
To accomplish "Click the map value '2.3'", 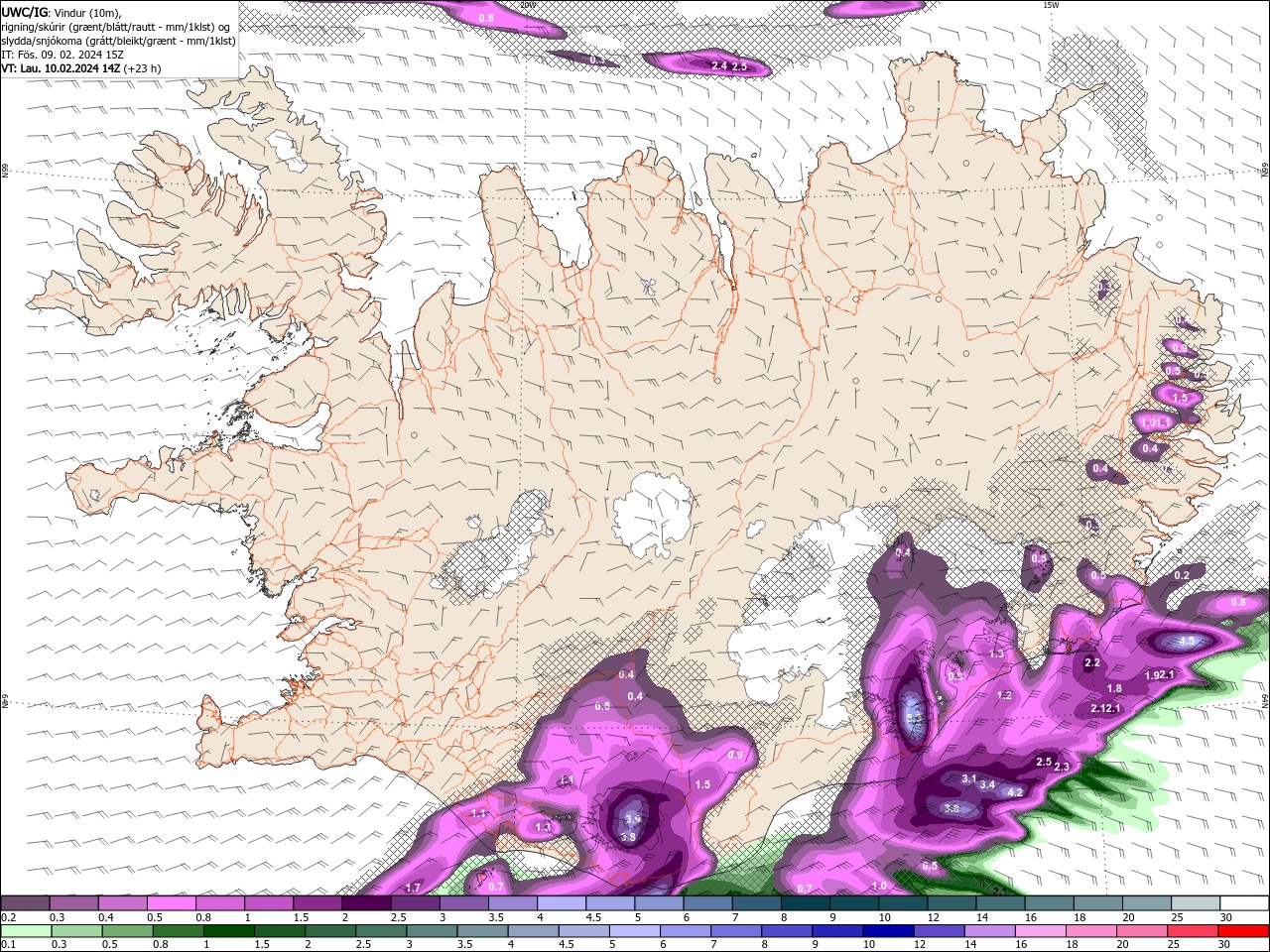I will click(1062, 767).
